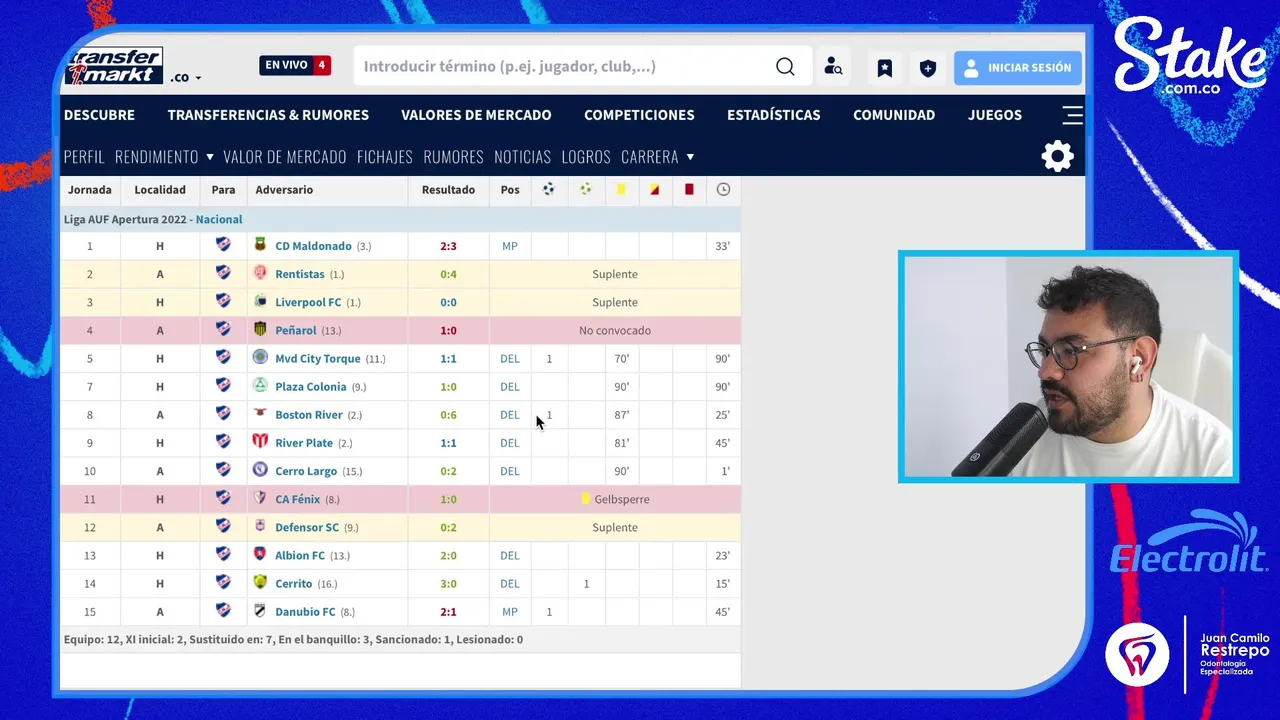The image size is (1280, 720).
Task: Click the River Plate crest icon
Action: tap(260, 442)
